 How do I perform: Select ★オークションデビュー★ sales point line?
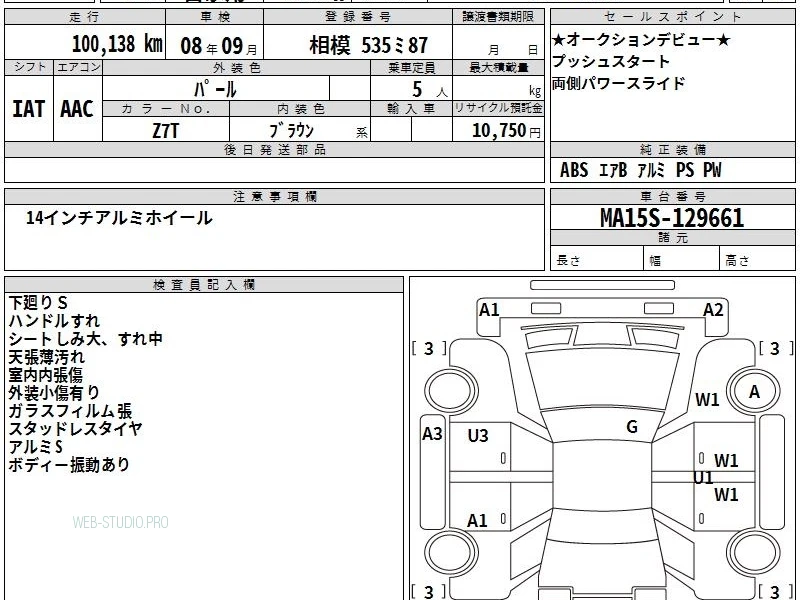[641, 39]
